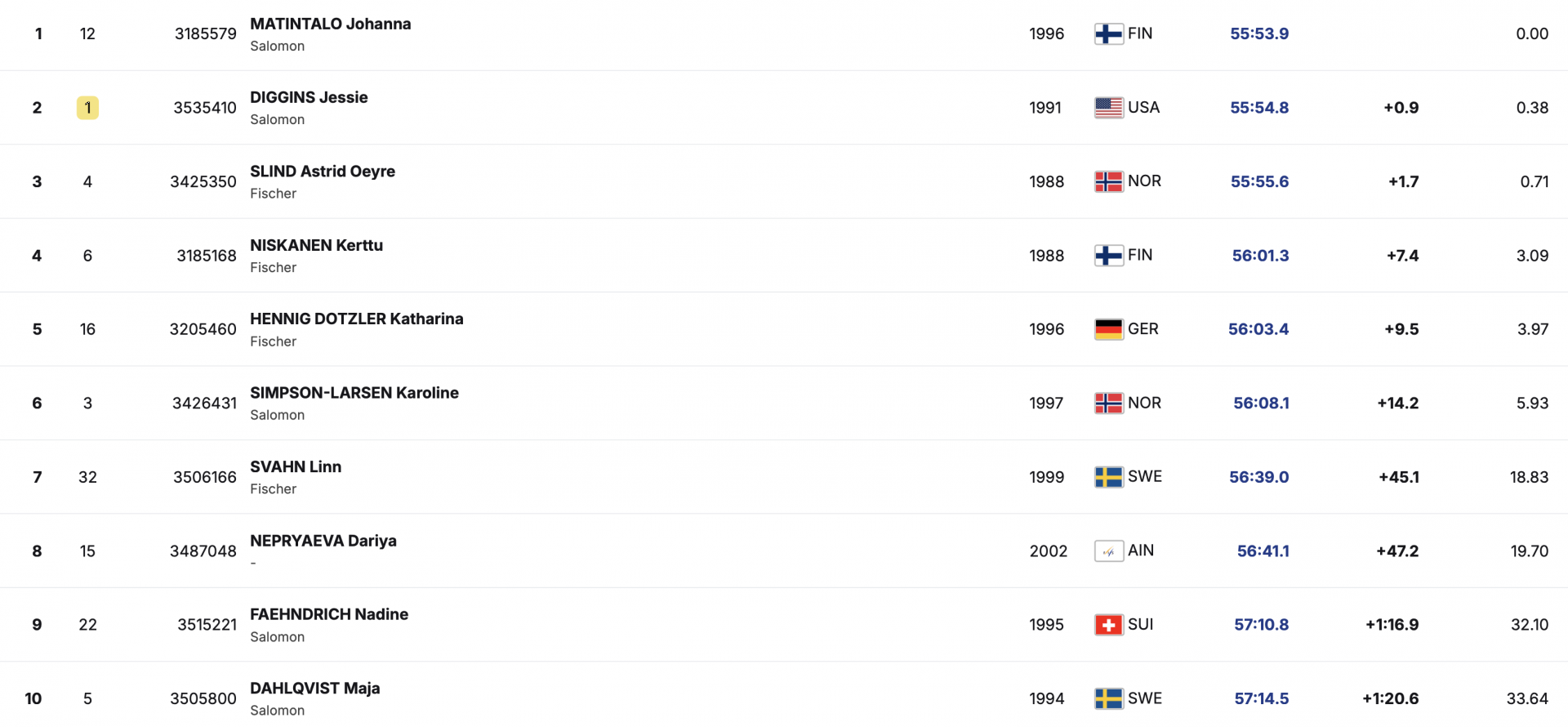Click FIS code 3505800
Image resolution: width=1568 pixels, height=727 pixels.
pos(203,699)
